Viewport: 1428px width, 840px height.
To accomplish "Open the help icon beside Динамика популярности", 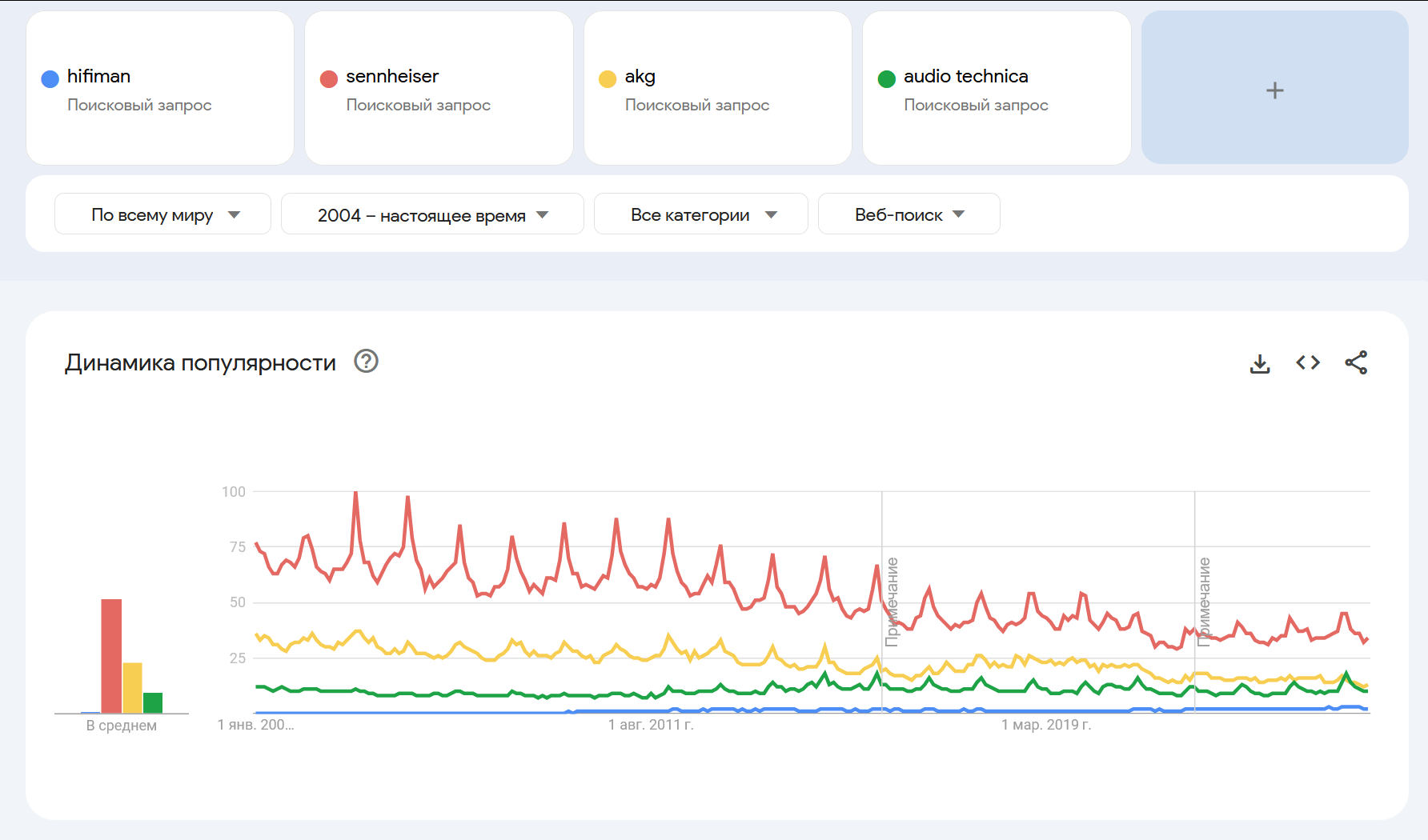I will pyautogui.click(x=366, y=362).
